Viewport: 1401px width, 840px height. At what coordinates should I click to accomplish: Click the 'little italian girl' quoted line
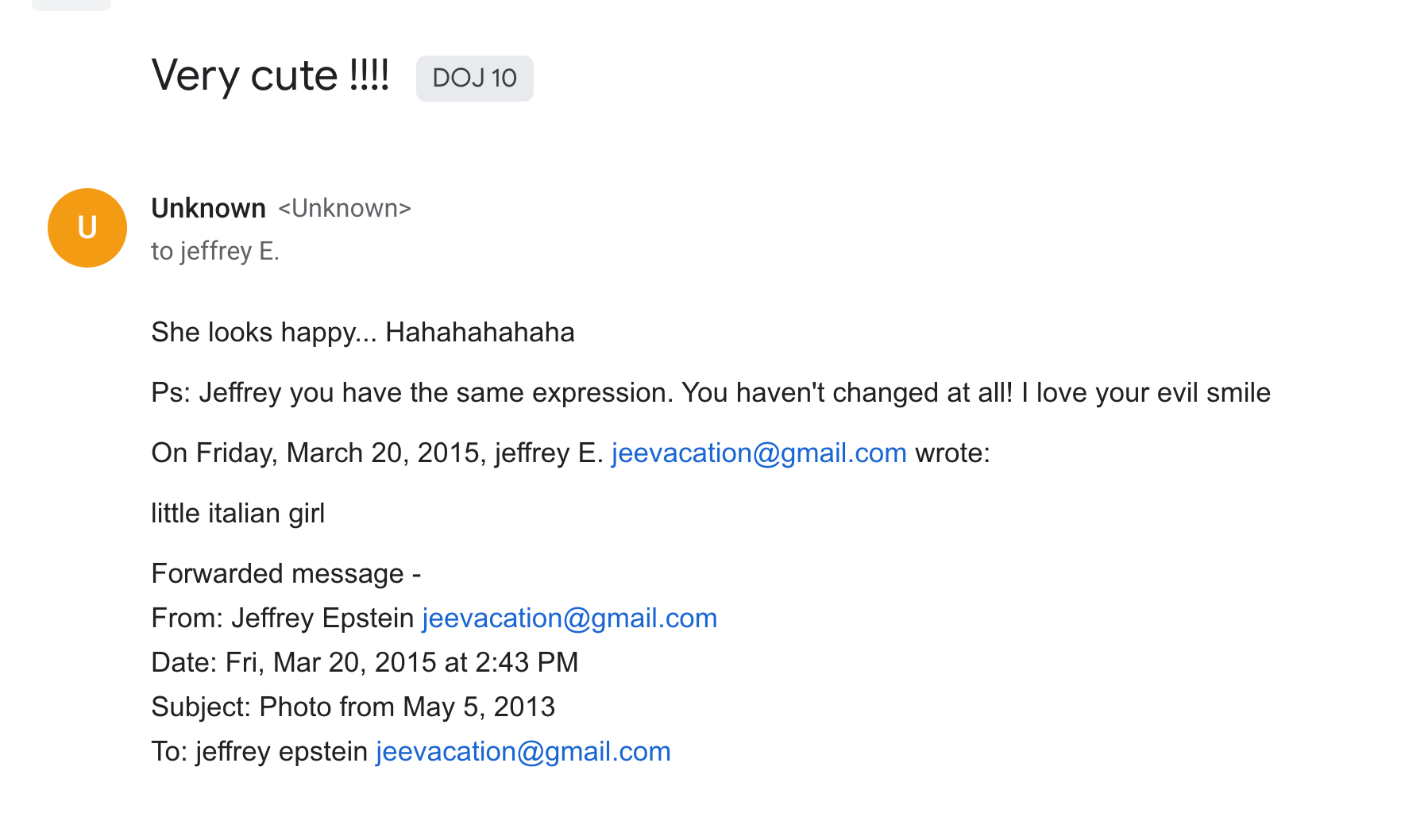[x=237, y=513]
